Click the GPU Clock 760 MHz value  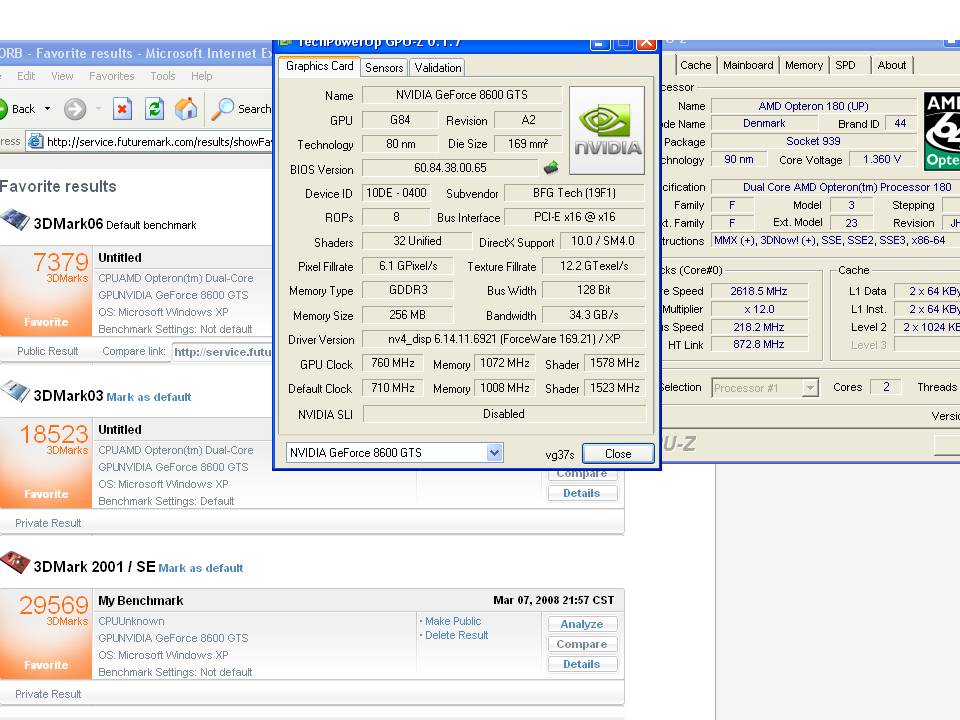point(392,363)
